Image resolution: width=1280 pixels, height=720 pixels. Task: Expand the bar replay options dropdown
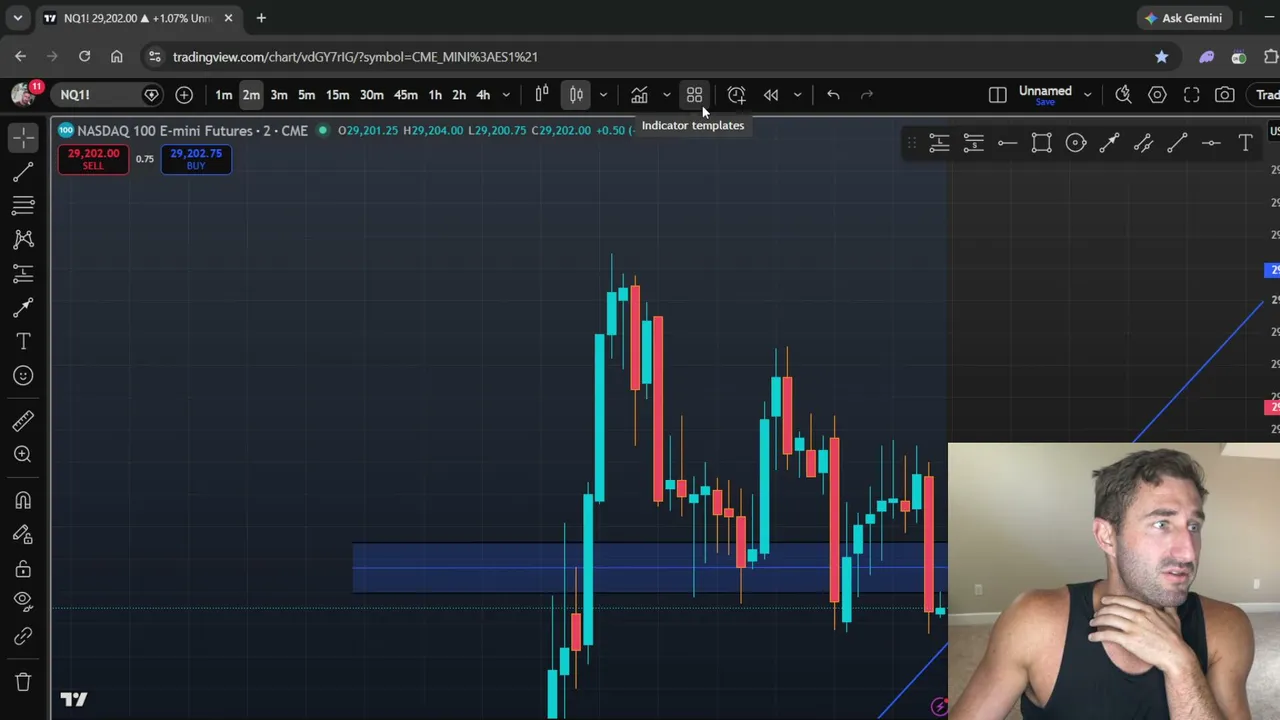pyautogui.click(x=797, y=95)
